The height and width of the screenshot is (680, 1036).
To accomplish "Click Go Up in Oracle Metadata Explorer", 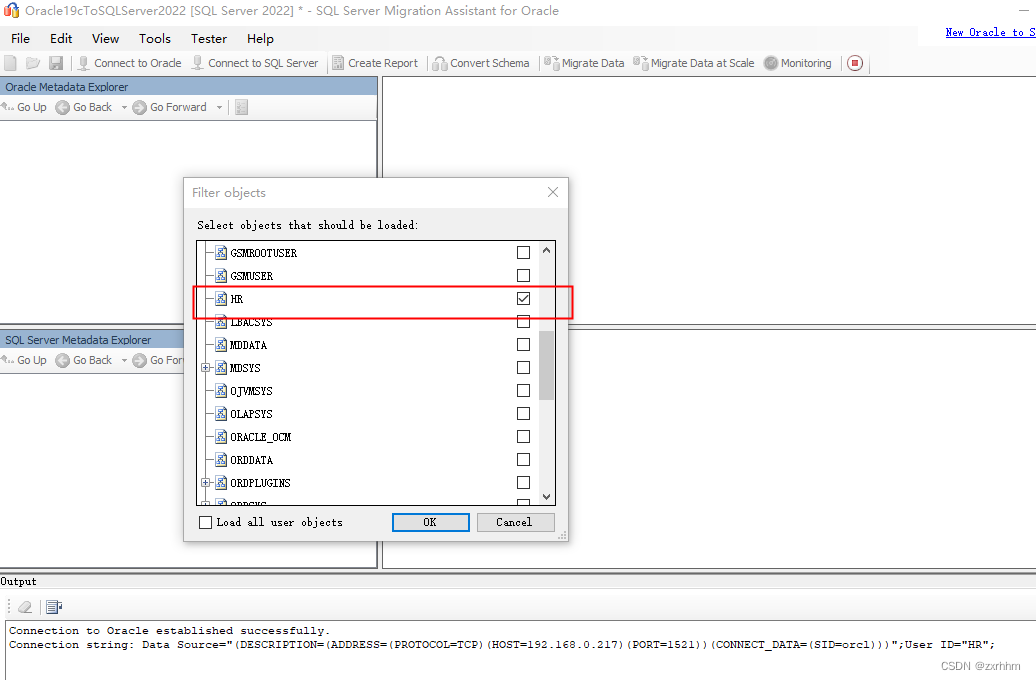I will (24, 107).
